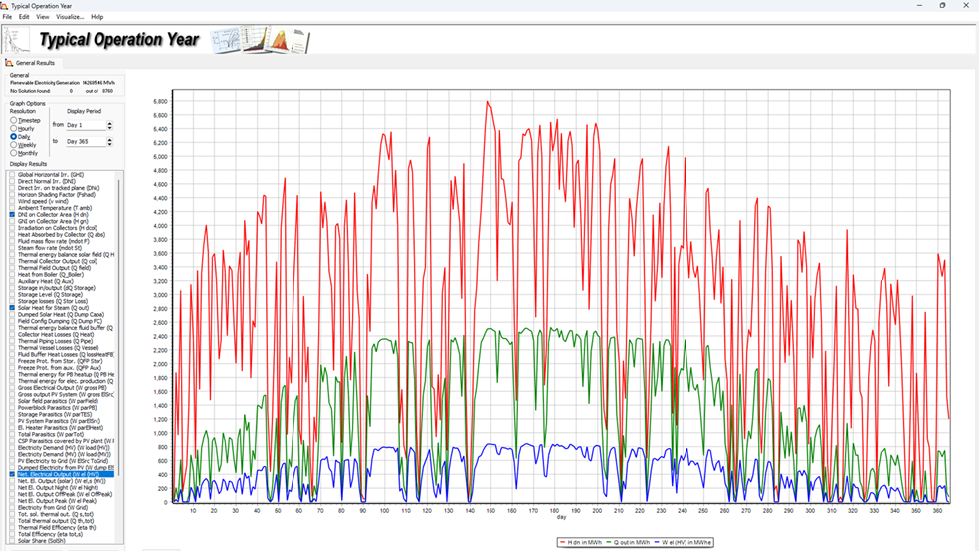Restore the window using title bar button

pos(942,5)
